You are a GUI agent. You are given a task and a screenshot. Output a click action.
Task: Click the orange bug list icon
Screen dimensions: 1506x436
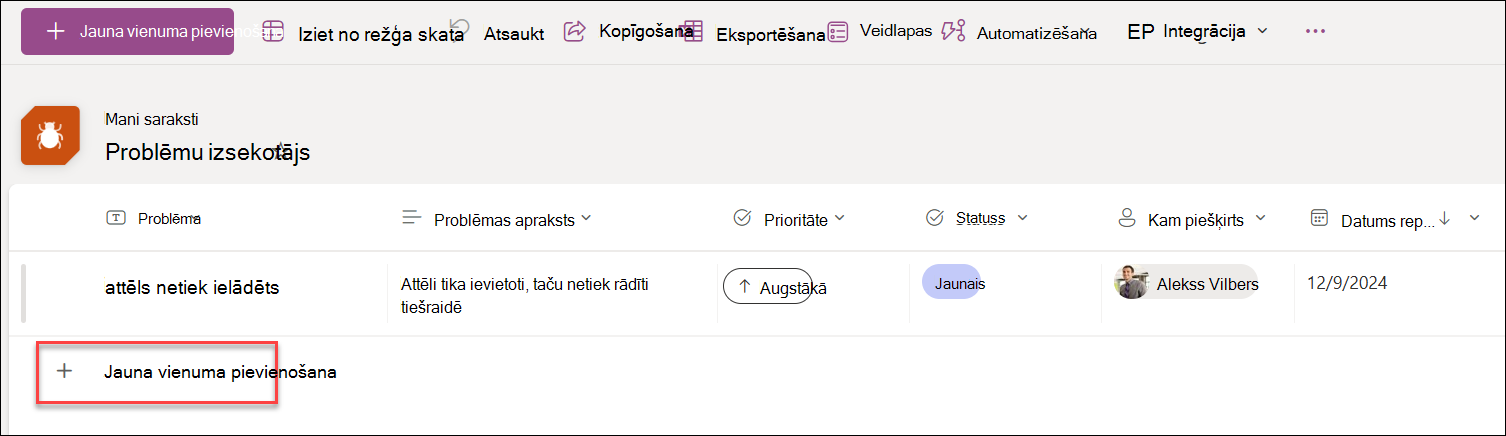[50, 136]
